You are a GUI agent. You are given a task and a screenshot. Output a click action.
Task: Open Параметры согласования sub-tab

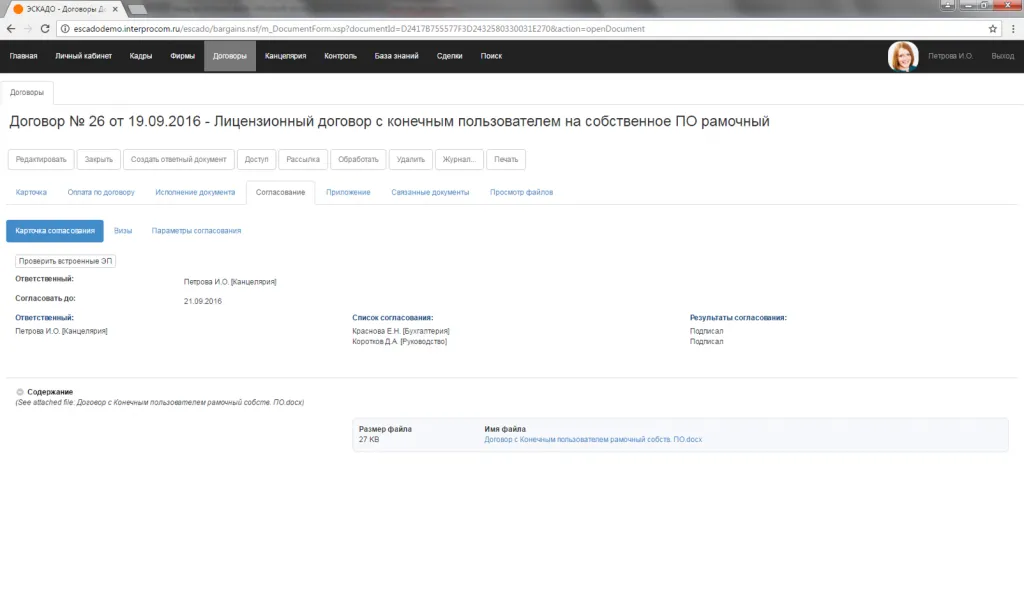(x=196, y=231)
